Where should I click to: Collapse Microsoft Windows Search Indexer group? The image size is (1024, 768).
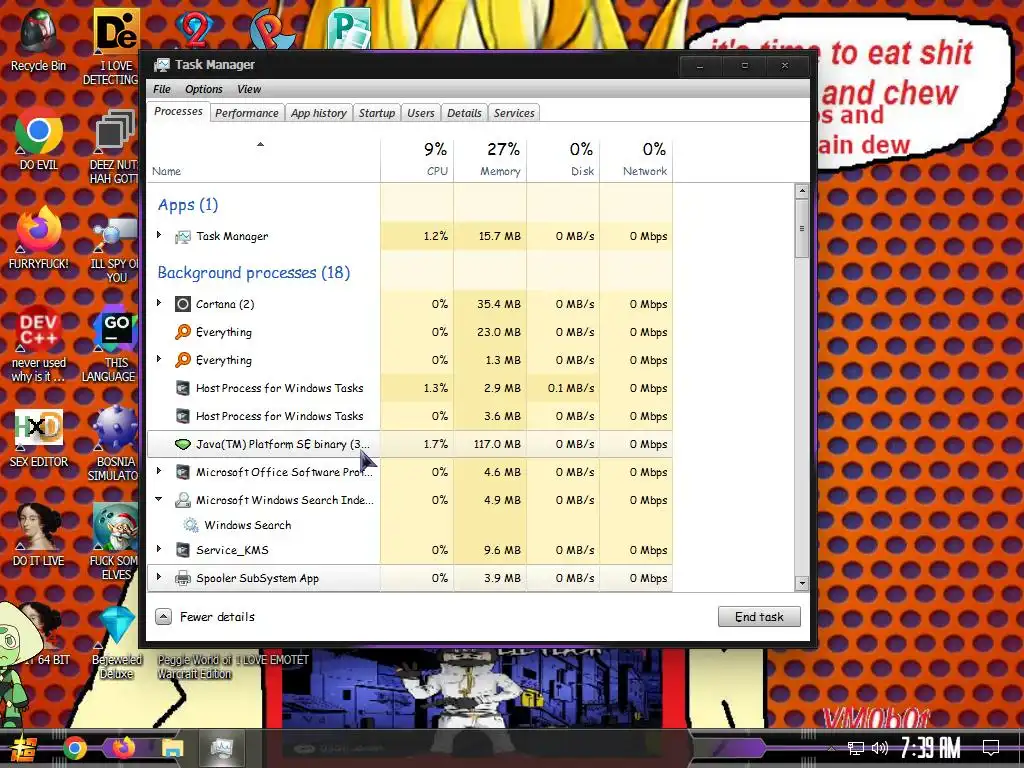(x=159, y=499)
